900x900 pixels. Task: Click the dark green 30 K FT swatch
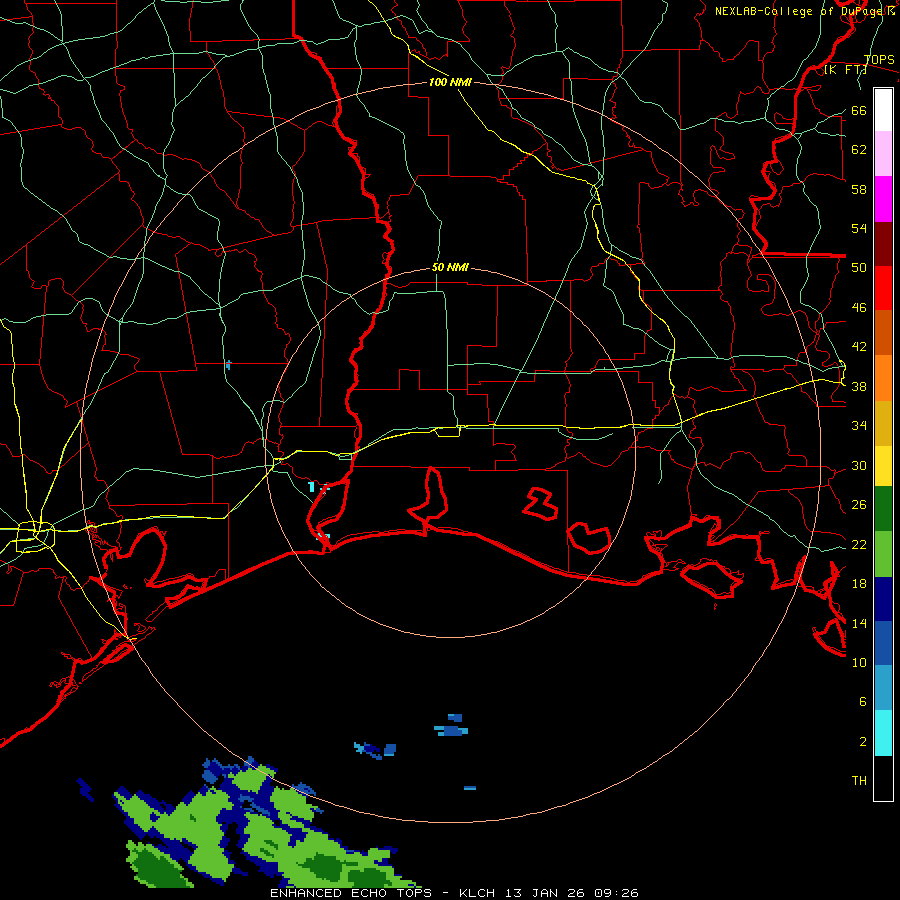883,509
